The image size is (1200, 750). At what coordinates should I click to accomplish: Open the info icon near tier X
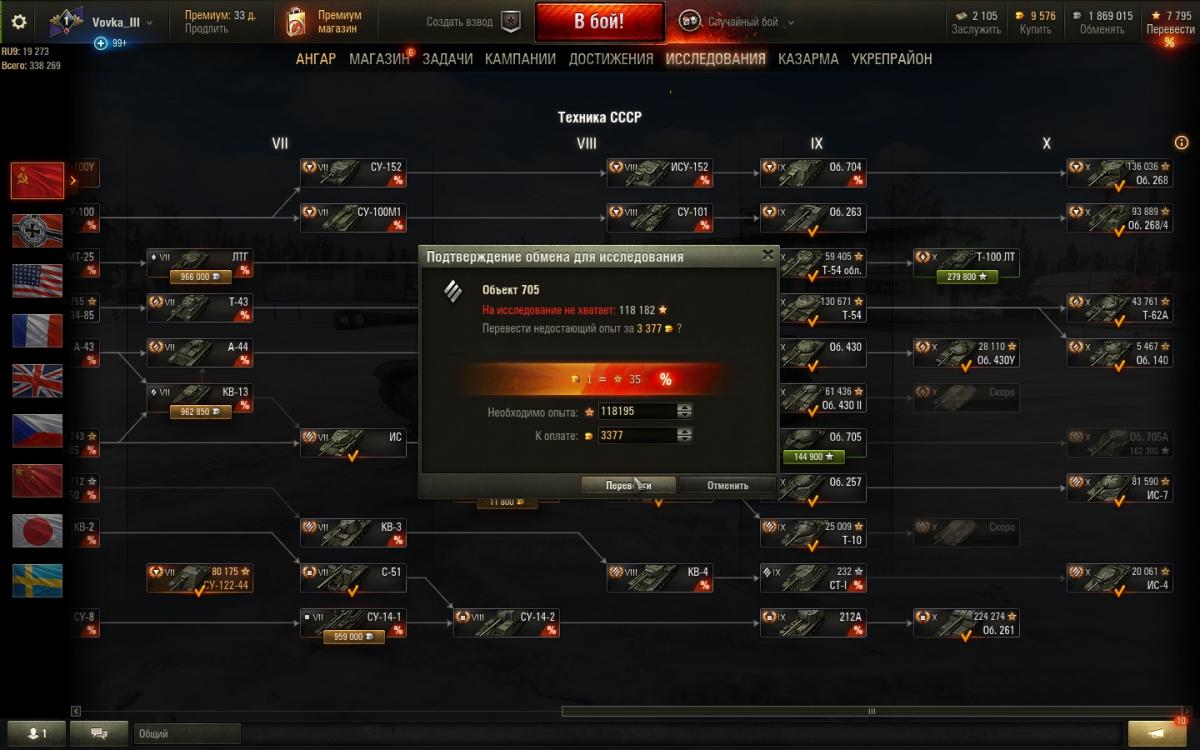pyautogui.click(x=1183, y=143)
